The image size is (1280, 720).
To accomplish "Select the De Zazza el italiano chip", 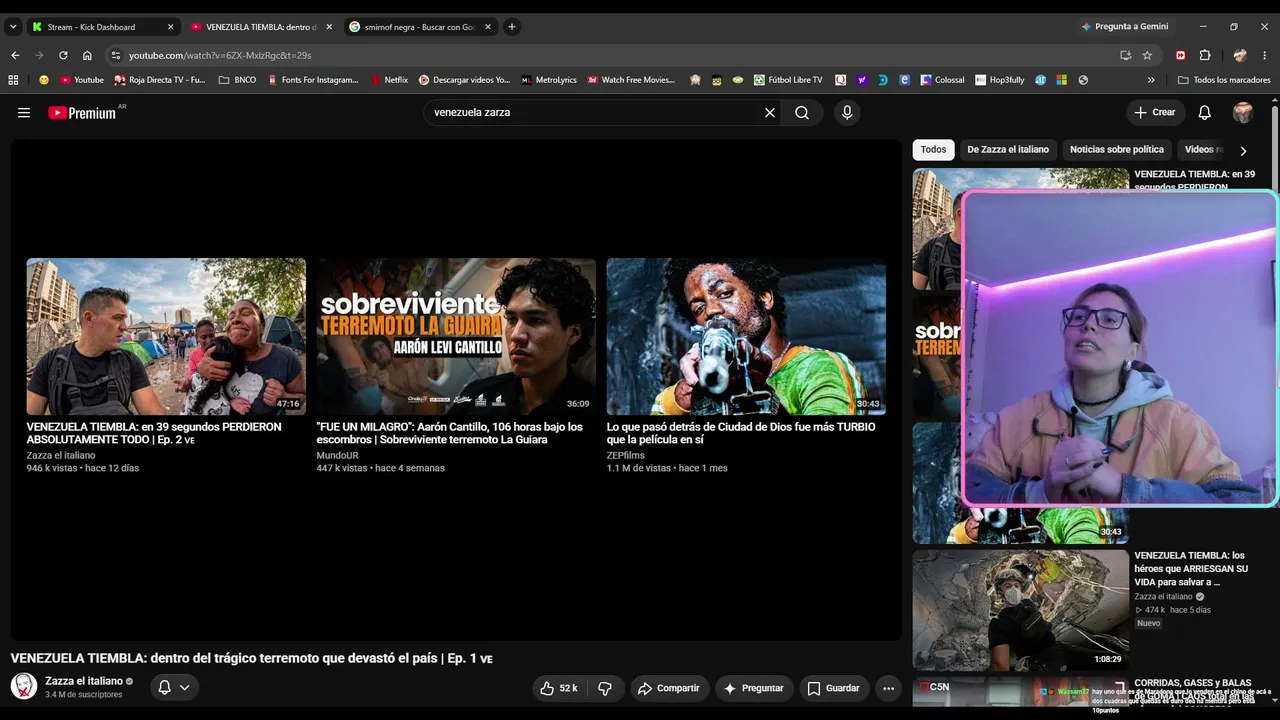I will (1008, 150).
